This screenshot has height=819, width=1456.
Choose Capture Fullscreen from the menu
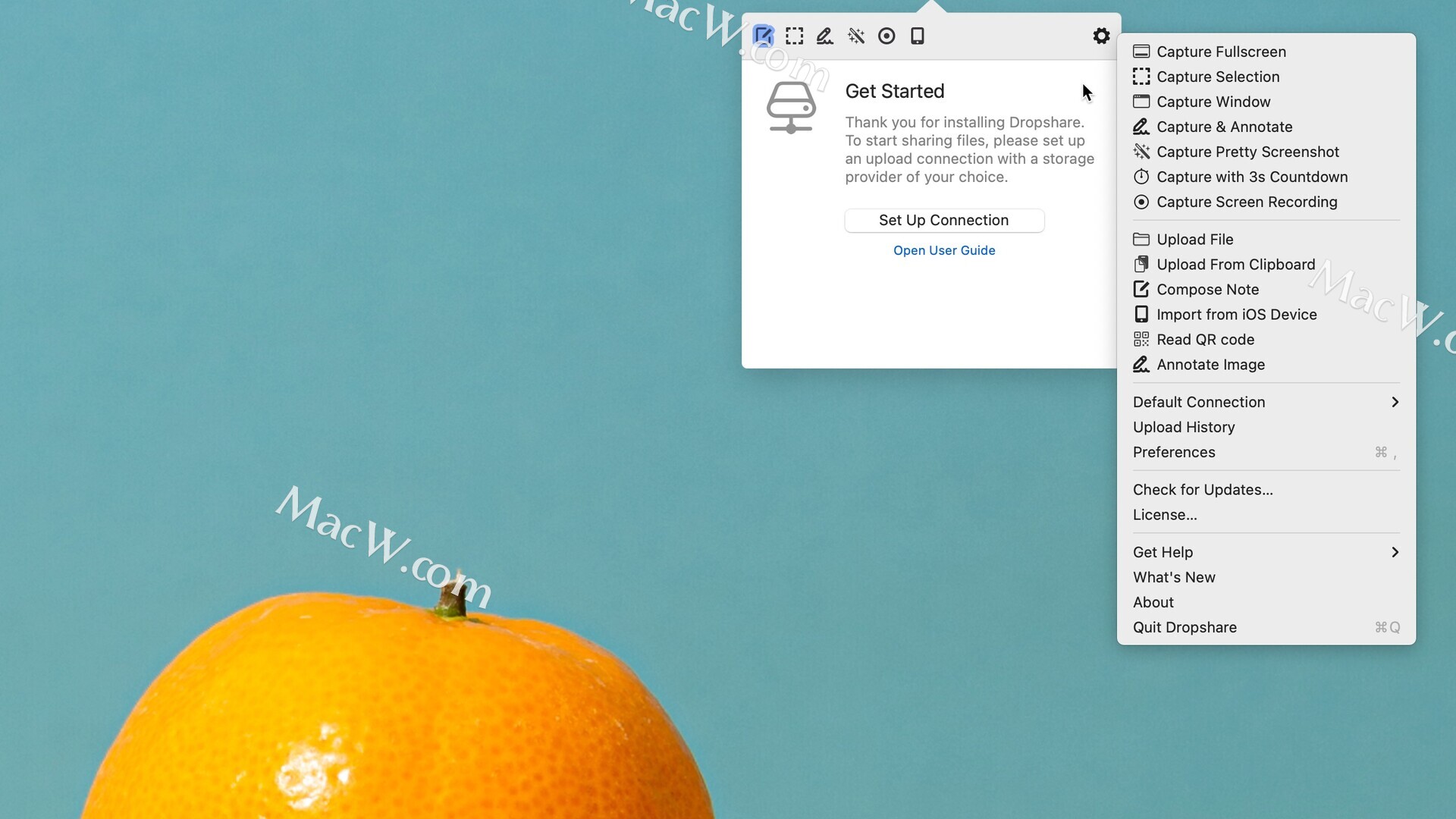pyautogui.click(x=1266, y=52)
